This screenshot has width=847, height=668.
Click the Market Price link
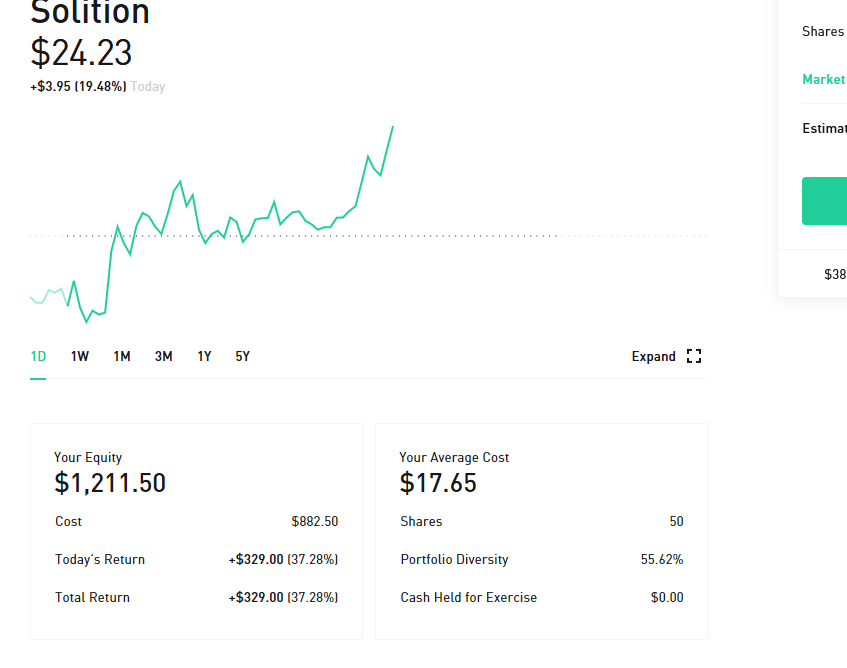pos(824,79)
